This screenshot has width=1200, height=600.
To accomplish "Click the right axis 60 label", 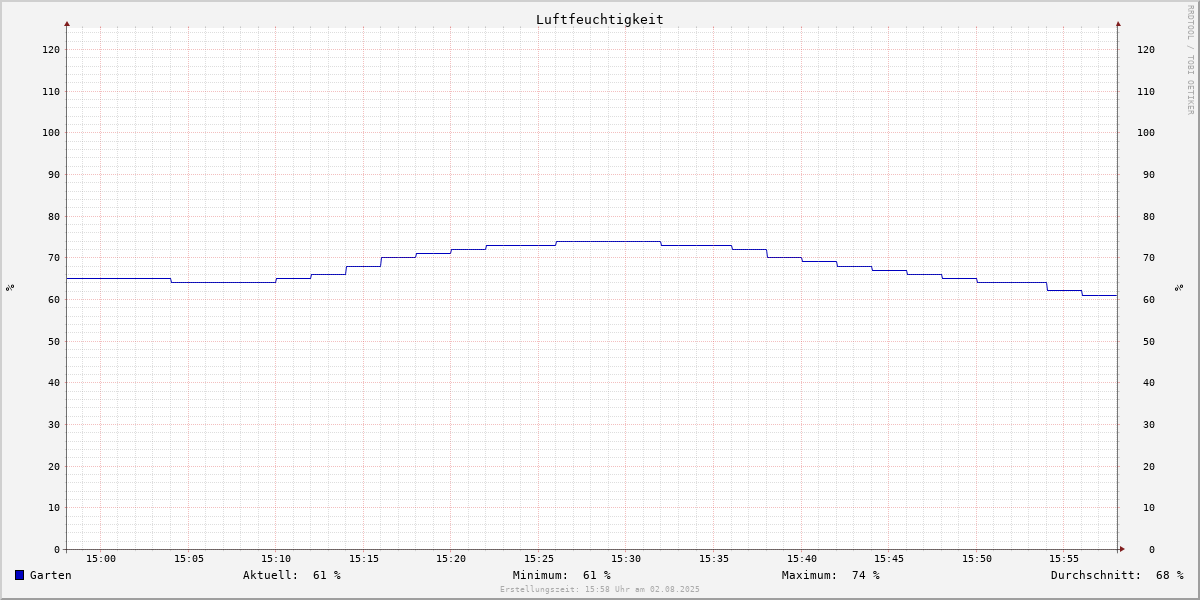I will point(1149,299).
